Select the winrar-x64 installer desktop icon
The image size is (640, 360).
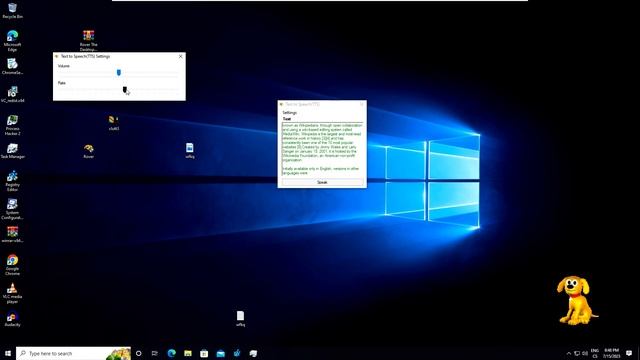[x=12, y=234]
